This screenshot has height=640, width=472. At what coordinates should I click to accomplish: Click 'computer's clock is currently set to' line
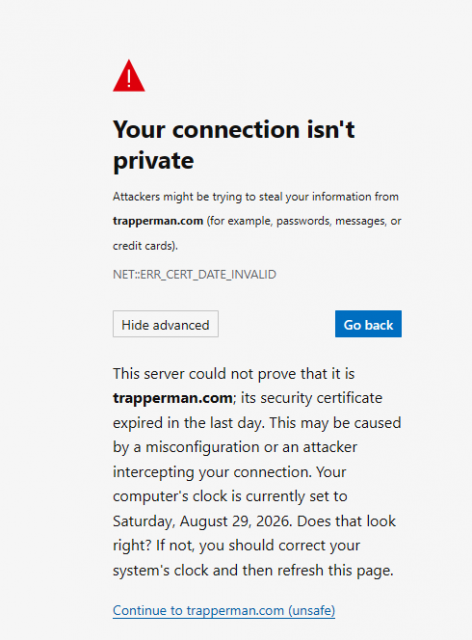tap(230, 496)
